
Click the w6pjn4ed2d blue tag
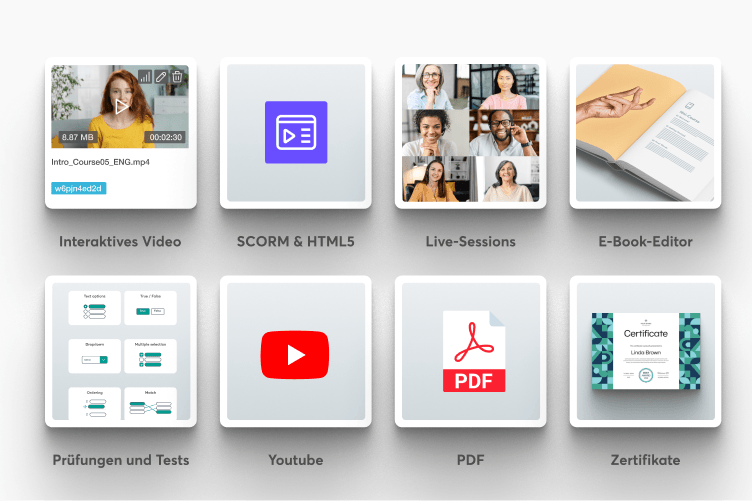[x=79, y=188]
